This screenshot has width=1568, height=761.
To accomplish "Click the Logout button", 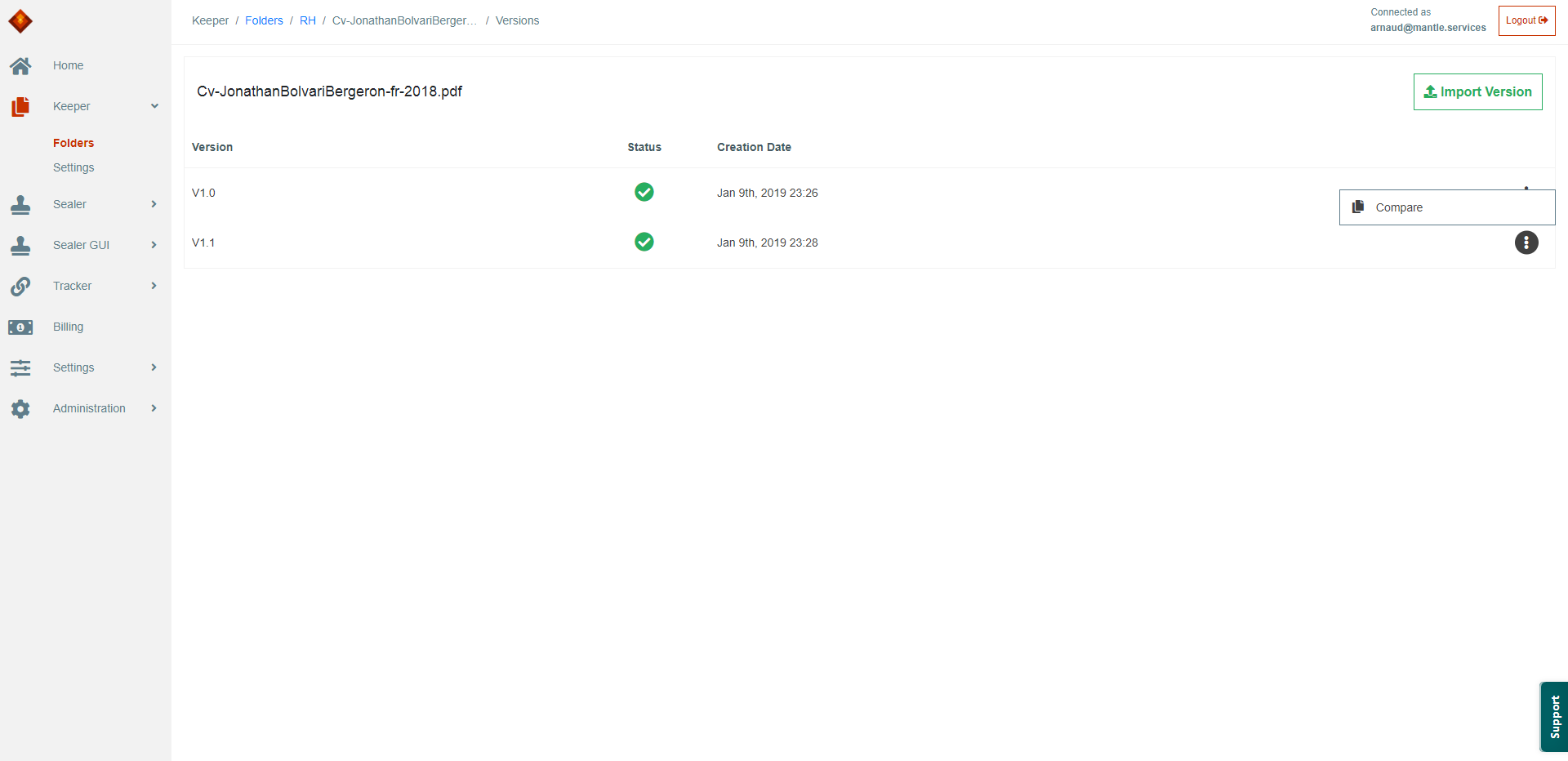I will [x=1526, y=20].
